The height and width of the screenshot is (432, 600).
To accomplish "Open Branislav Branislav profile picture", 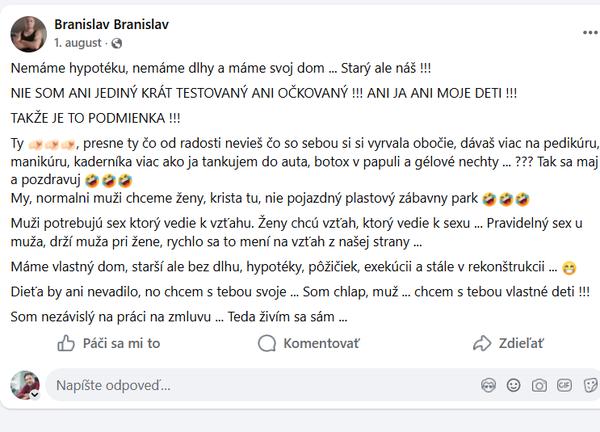I will (x=28, y=33).
